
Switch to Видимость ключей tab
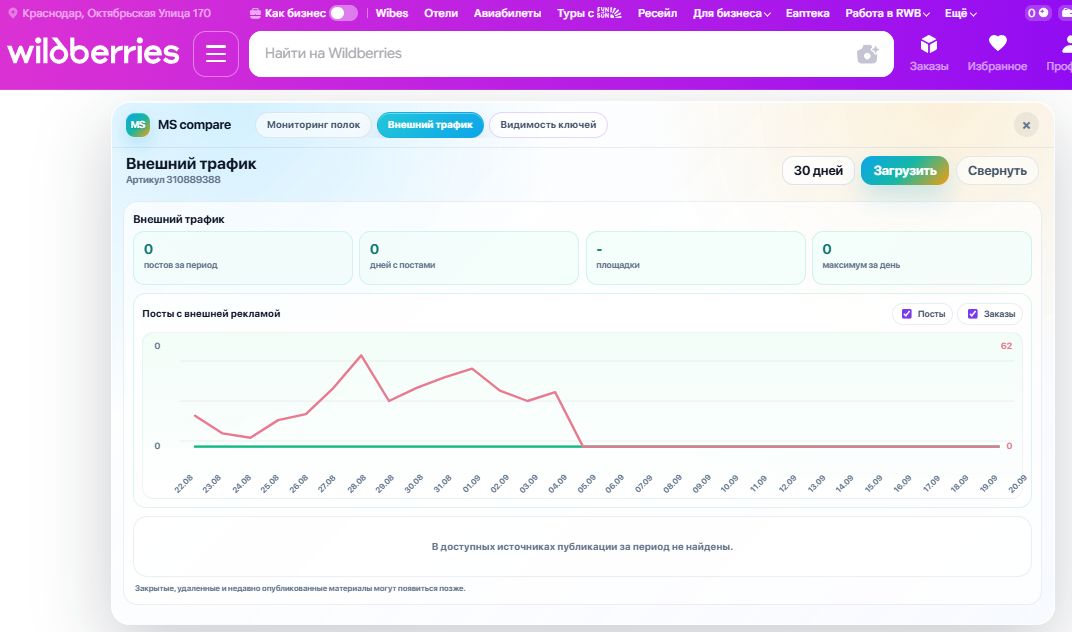tap(548, 124)
